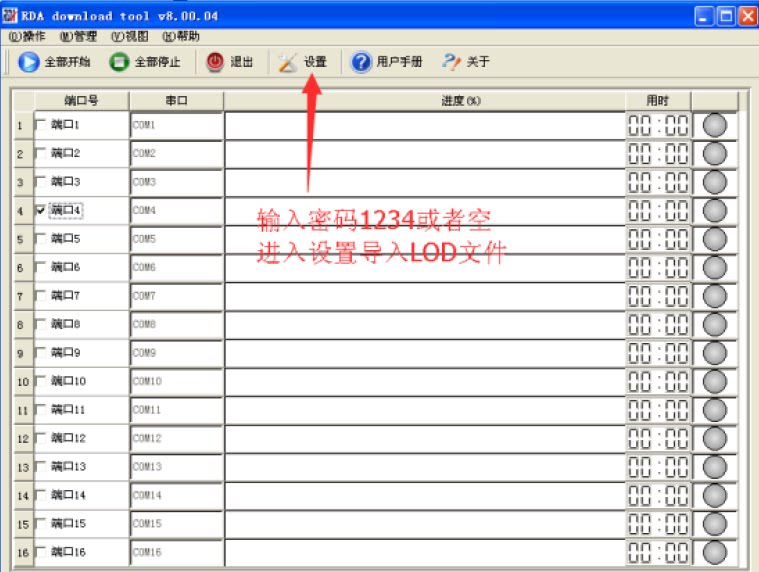Click the 00:00 timer in row 12
759x572 pixels.
(x=658, y=439)
